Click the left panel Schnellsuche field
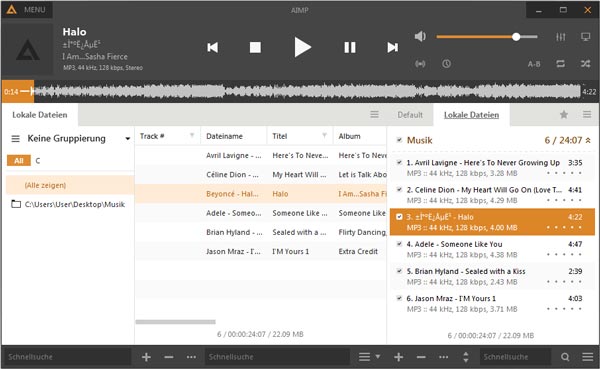This screenshot has height=369, width=600. (67, 357)
